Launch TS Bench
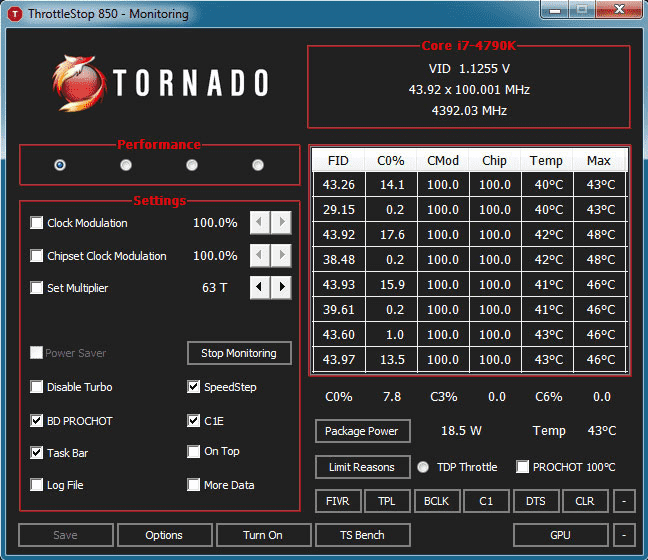Image resolution: width=648 pixels, height=560 pixels. 362,535
